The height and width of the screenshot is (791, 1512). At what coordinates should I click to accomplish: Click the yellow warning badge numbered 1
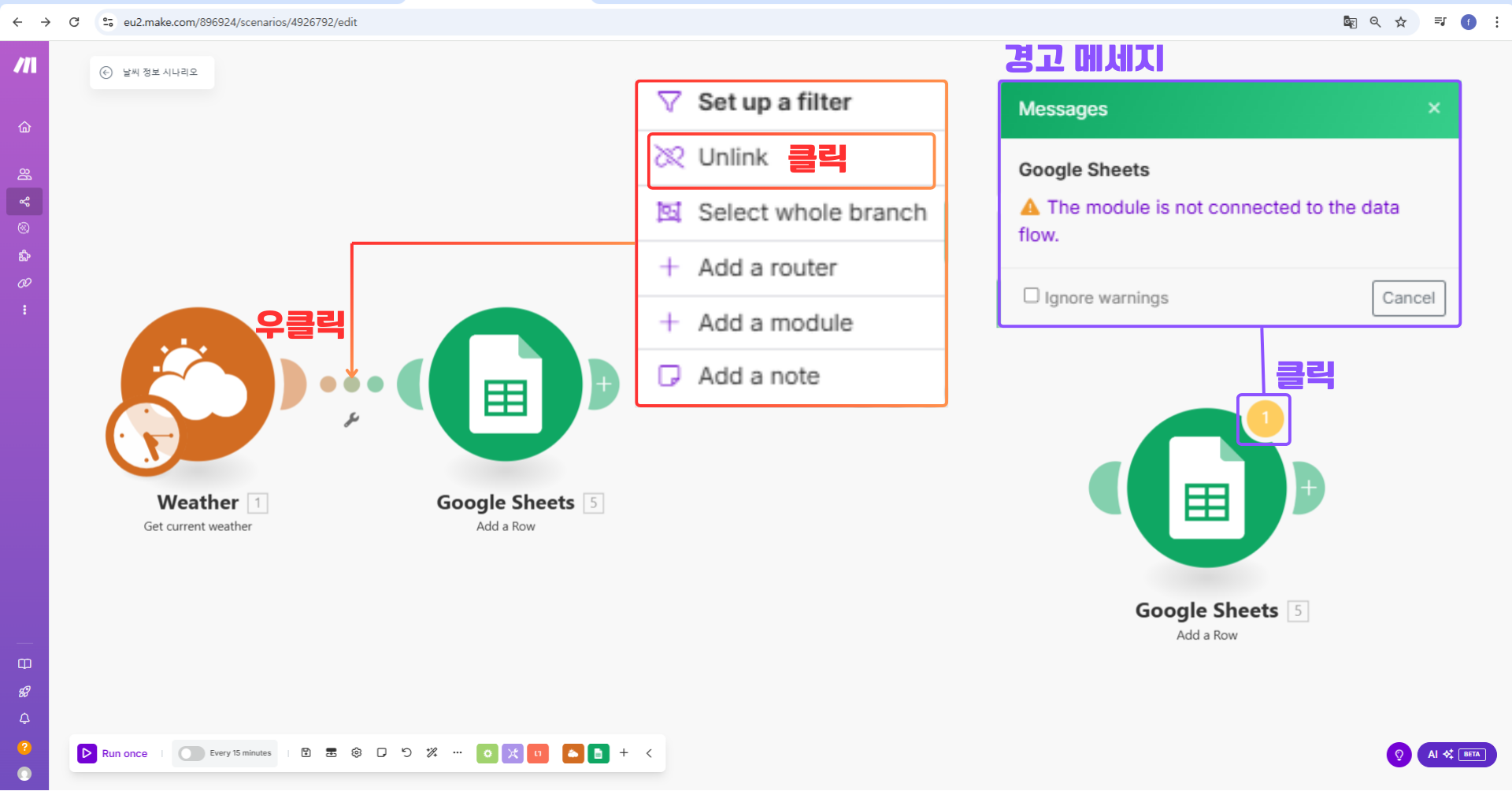(1265, 418)
